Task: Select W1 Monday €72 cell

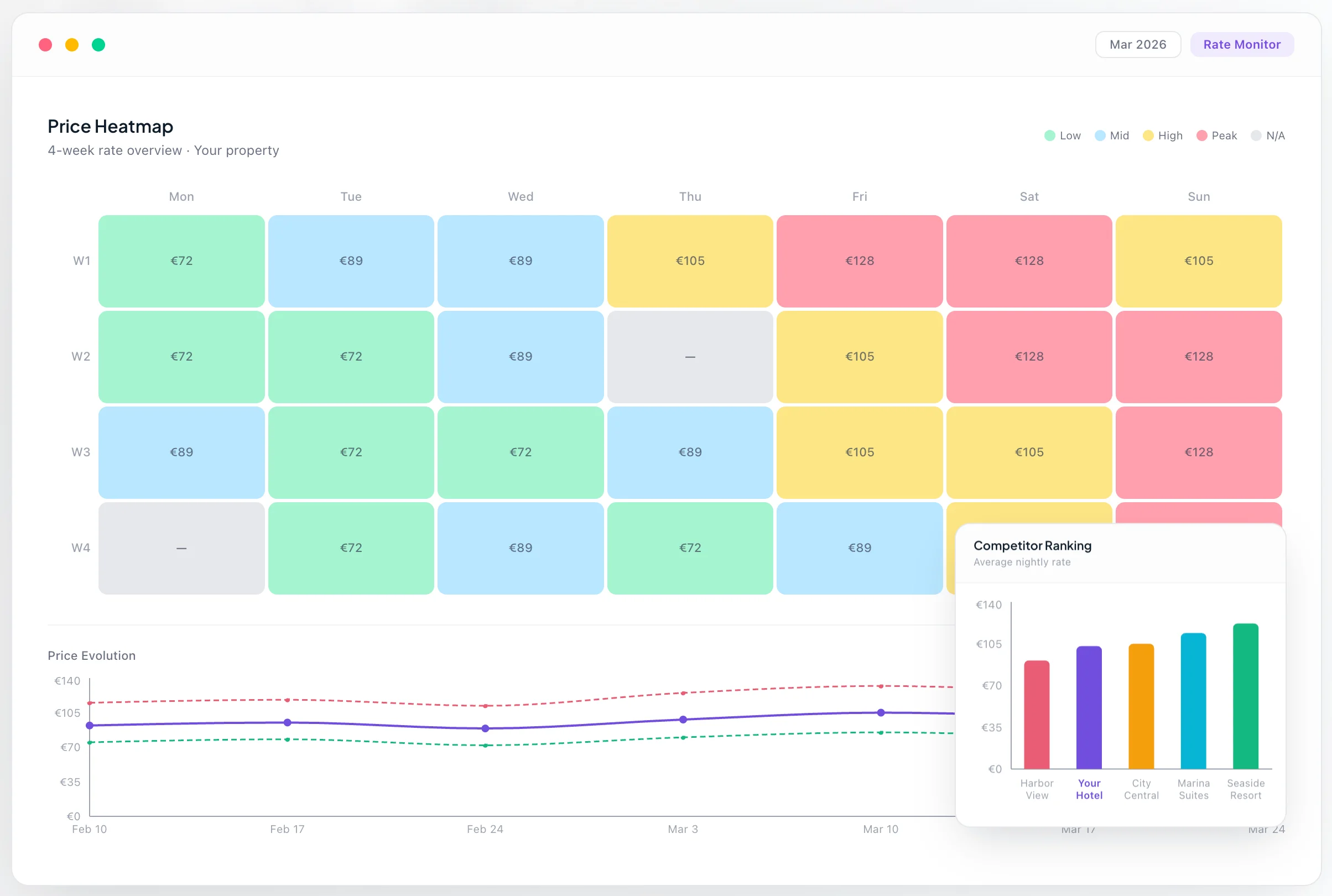Action: [x=181, y=261]
